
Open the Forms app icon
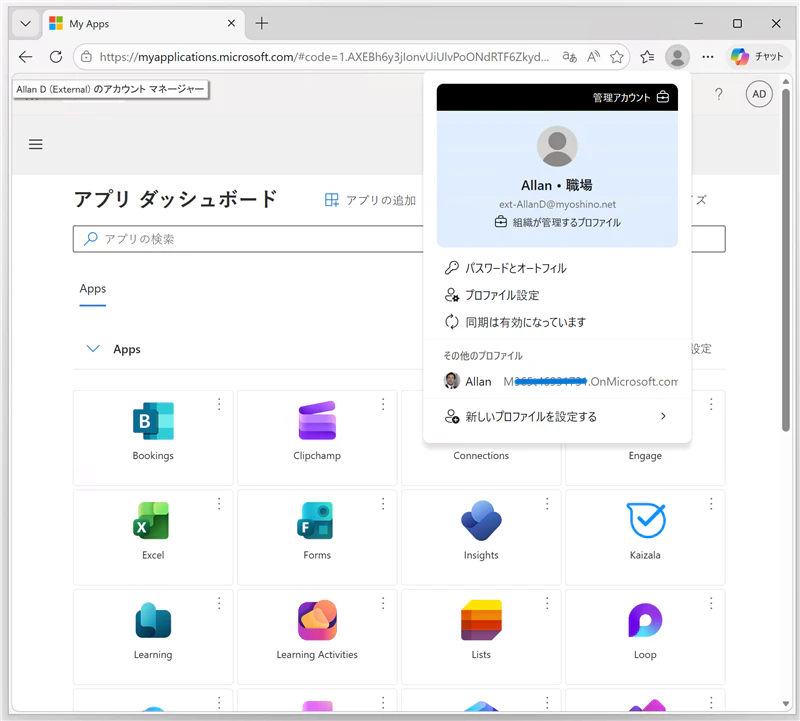click(315, 520)
